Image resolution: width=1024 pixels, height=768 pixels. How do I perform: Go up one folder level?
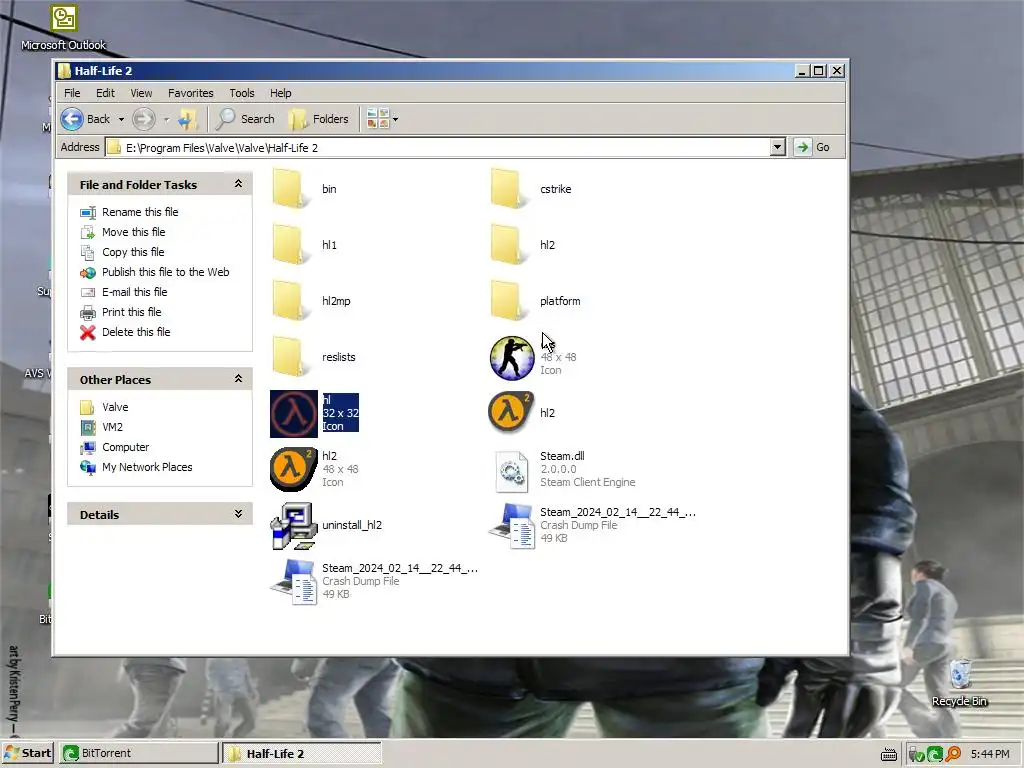tap(188, 119)
